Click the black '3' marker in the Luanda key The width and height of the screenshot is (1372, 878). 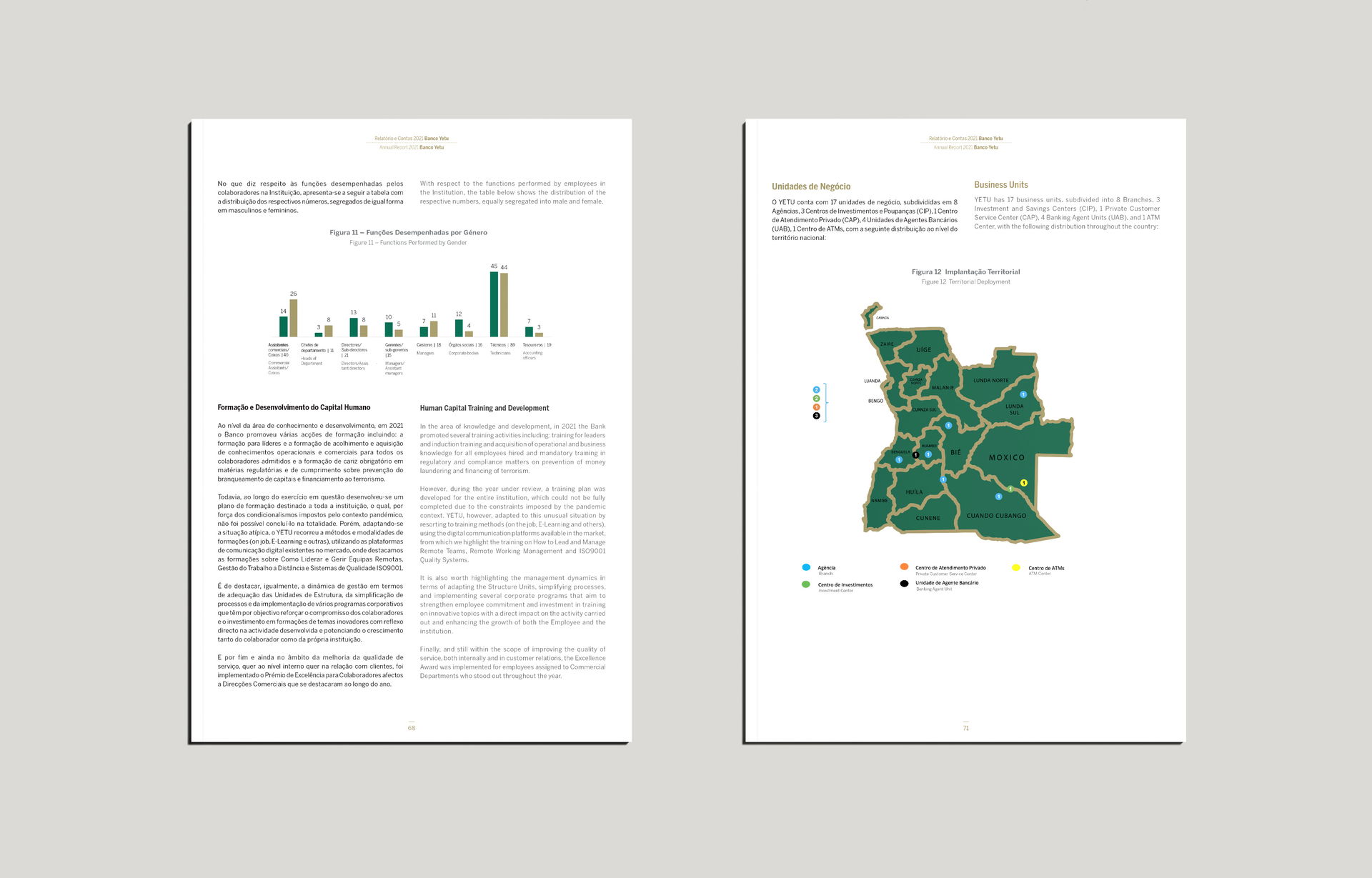coord(816,416)
